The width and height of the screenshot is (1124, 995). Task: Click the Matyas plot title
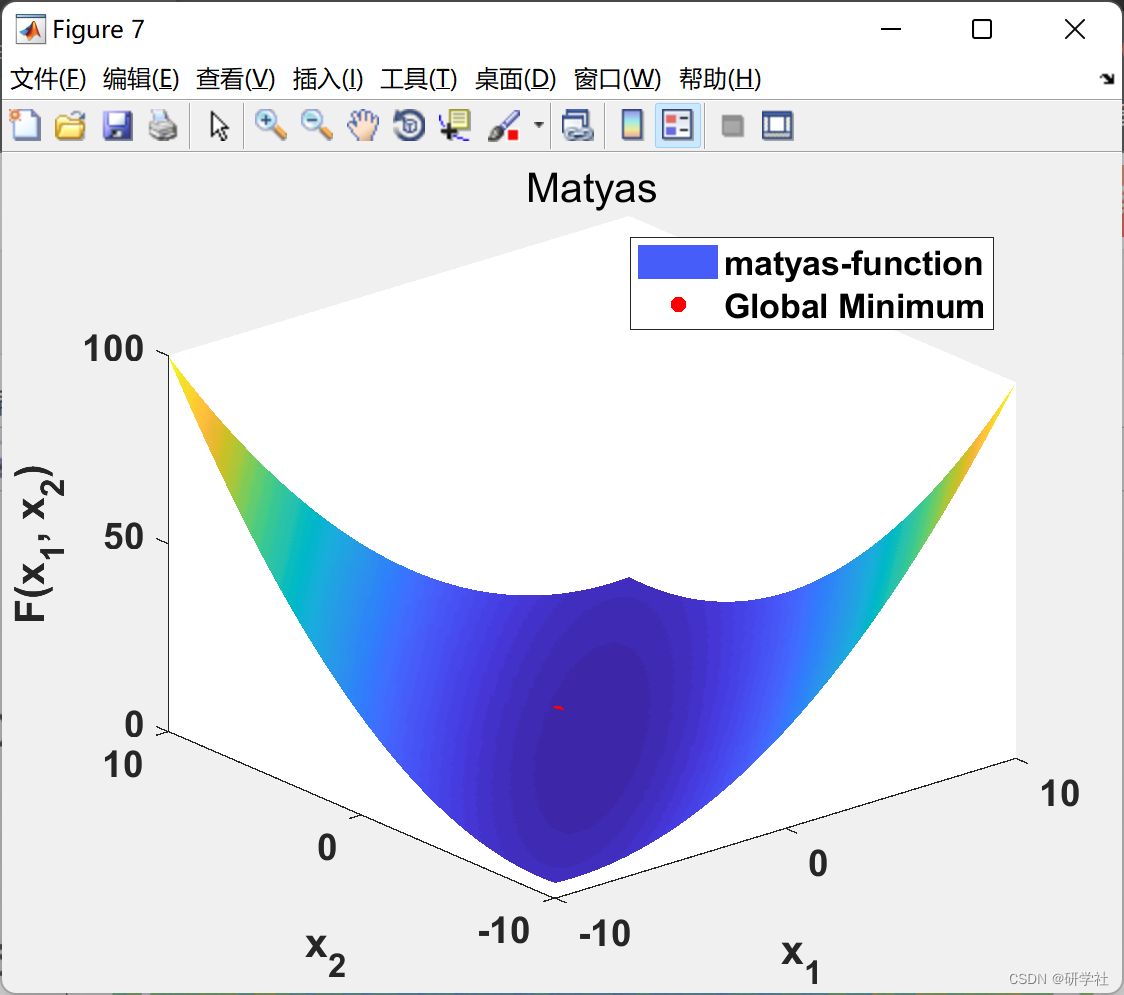(x=591, y=189)
